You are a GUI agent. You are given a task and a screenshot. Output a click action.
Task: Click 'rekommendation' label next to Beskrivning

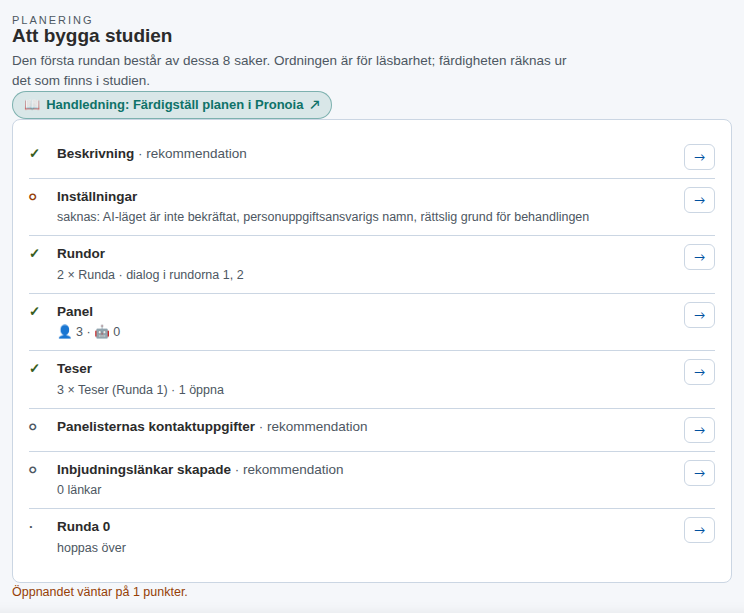pyautogui.click(x=196, y=154)
